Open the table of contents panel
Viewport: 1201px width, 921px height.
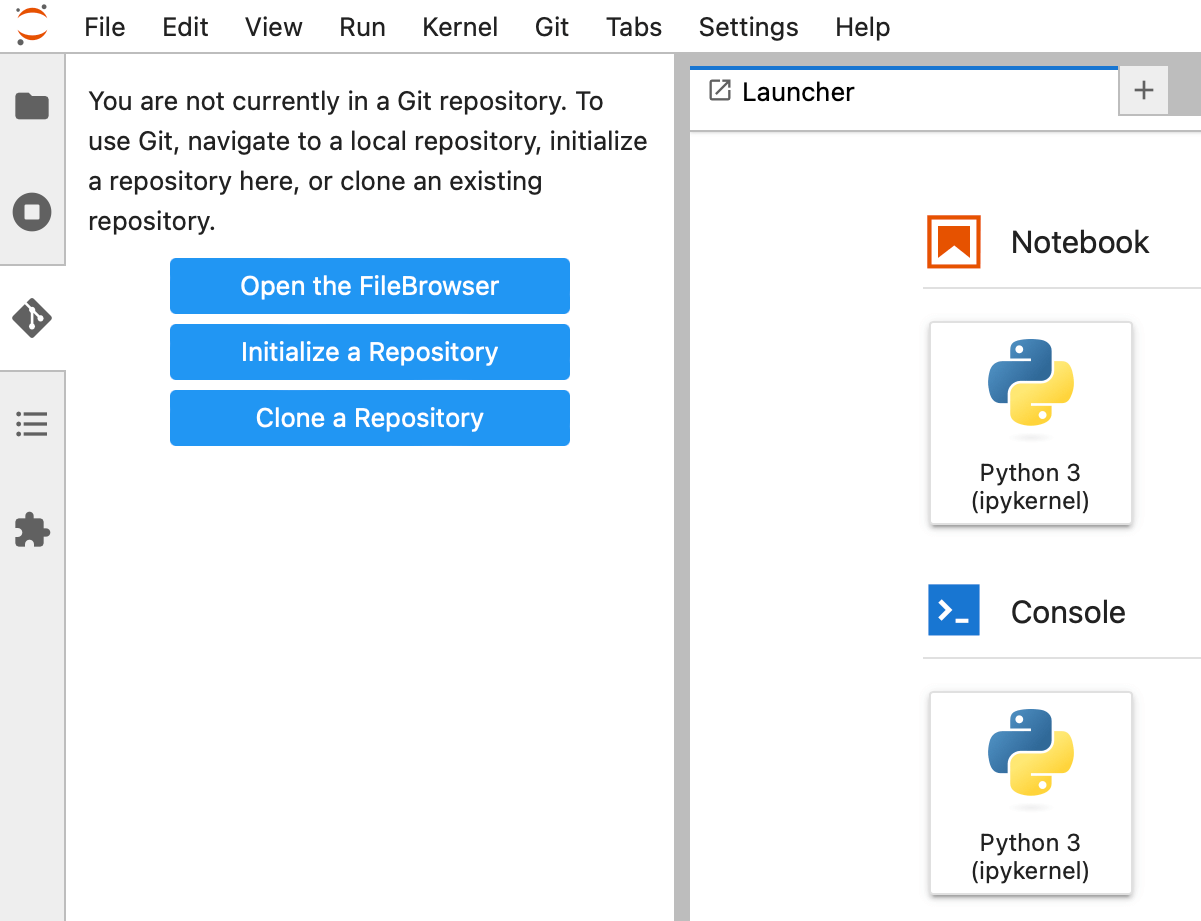point(32,424)
